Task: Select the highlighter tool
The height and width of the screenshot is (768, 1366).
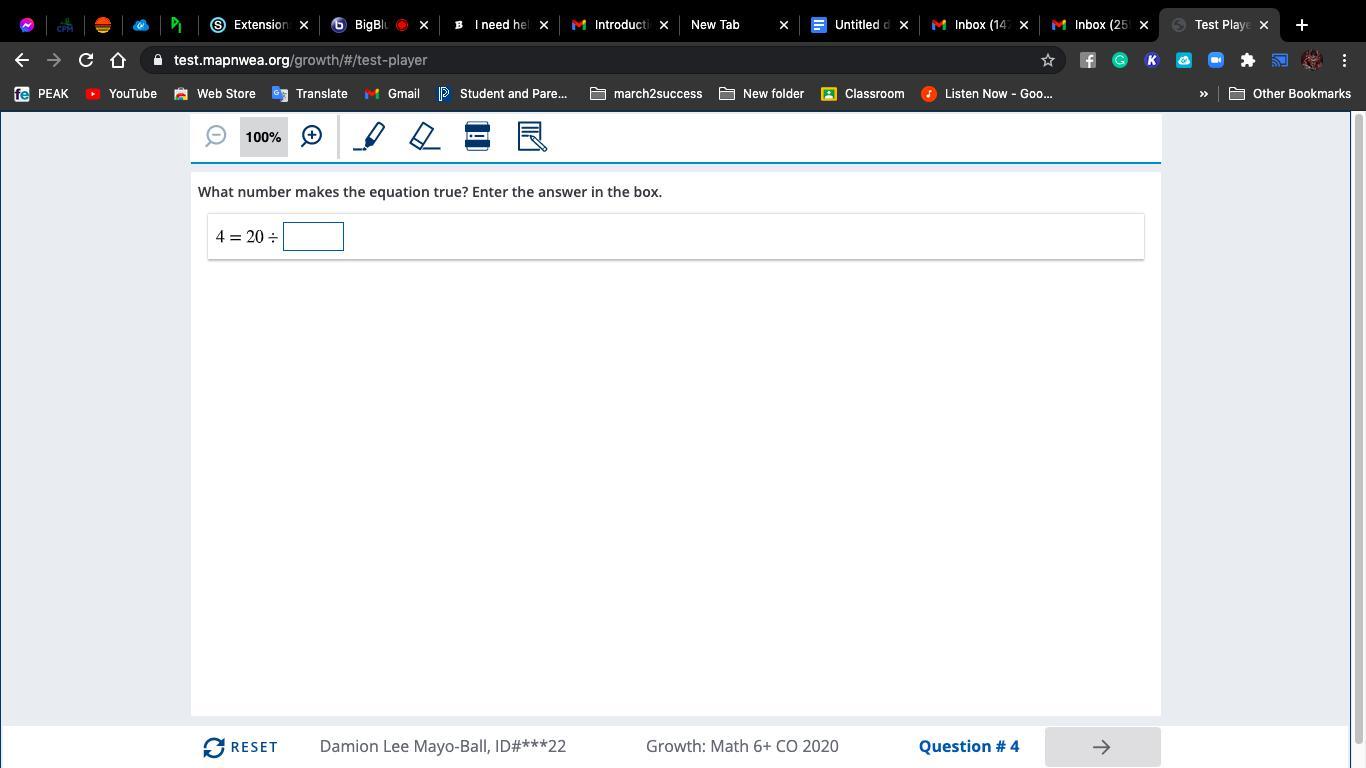Action: tap(369, 136)
